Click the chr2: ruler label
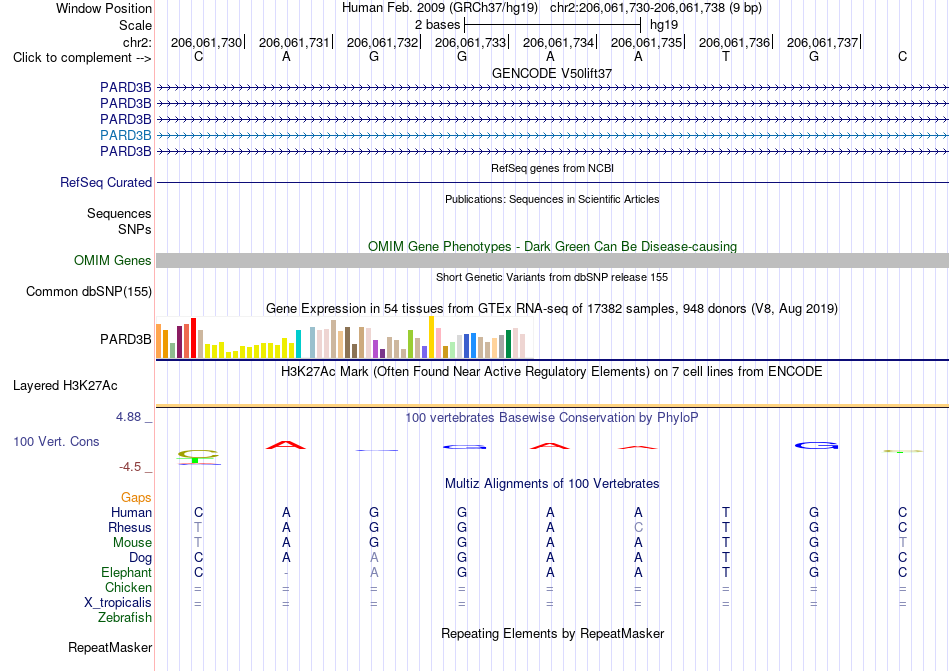The height and width of the screenshot is (671, 950). pyautogui.click(x=137, y=42)
